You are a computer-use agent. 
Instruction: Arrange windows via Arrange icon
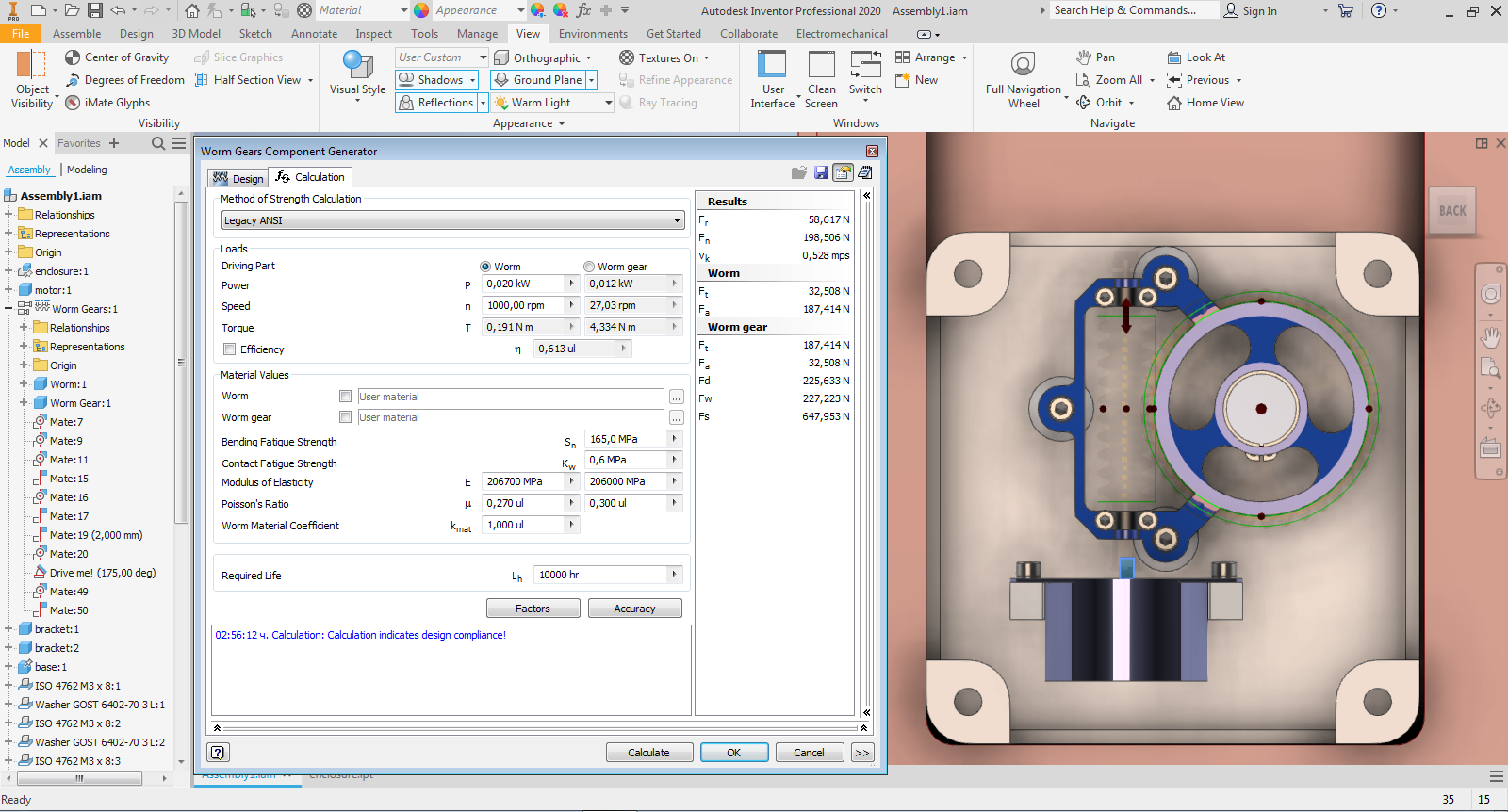(x=902, y=57)
